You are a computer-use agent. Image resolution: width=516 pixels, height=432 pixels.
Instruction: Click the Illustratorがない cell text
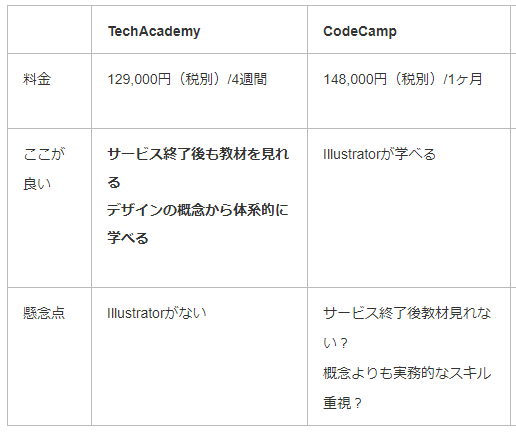point(157,313)
